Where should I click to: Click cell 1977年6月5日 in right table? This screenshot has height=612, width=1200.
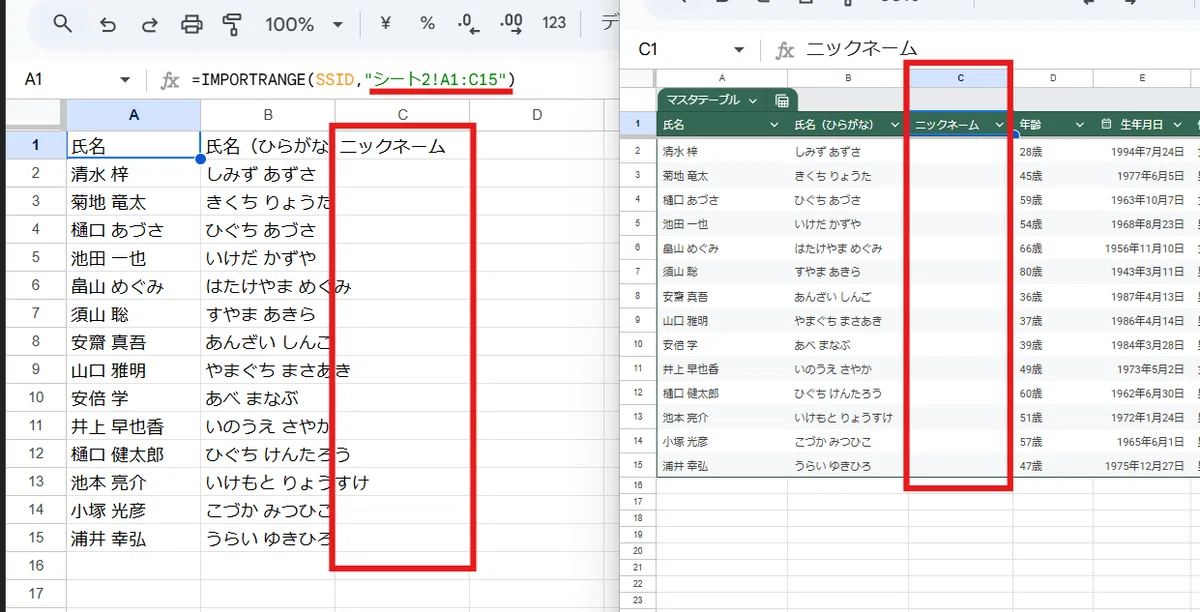point(1142,175)
